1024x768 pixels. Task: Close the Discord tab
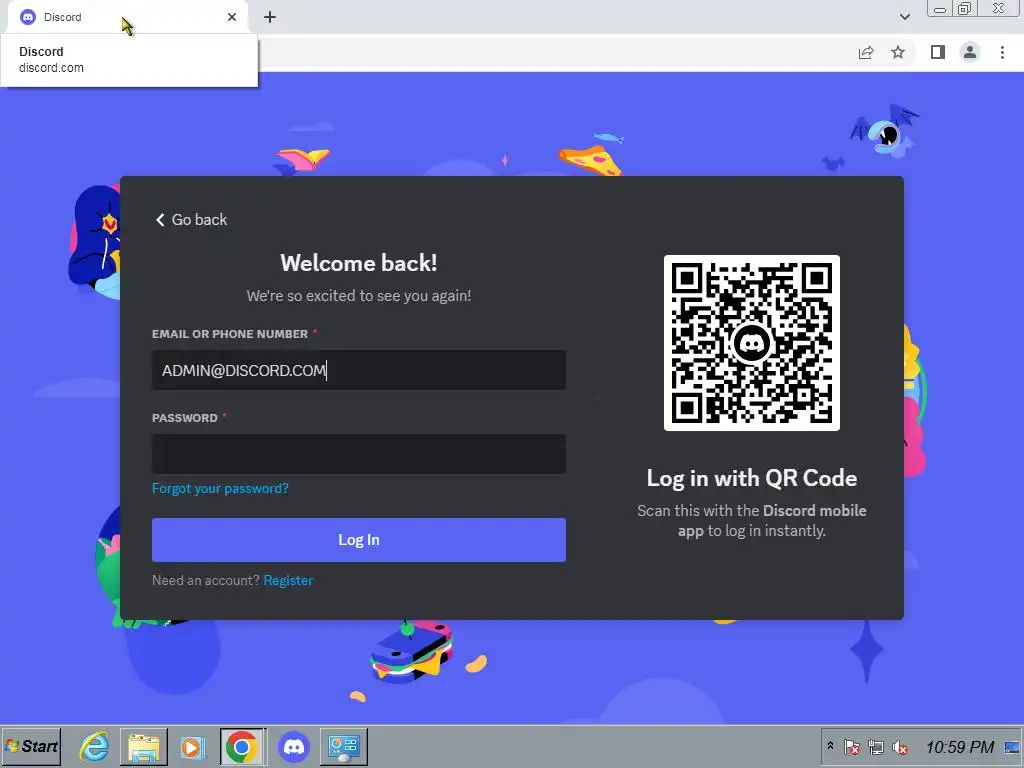[232, 17]
